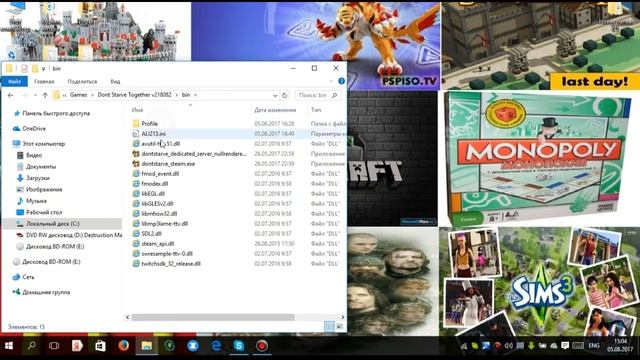Select Этот компьютер in navigation pane

coord(43,144)
